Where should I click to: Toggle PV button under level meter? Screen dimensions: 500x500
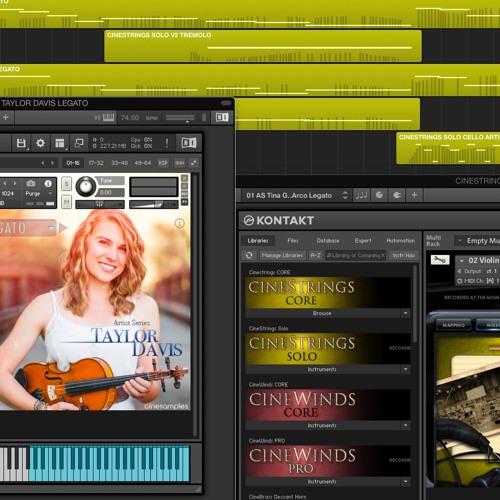point(184,202)
